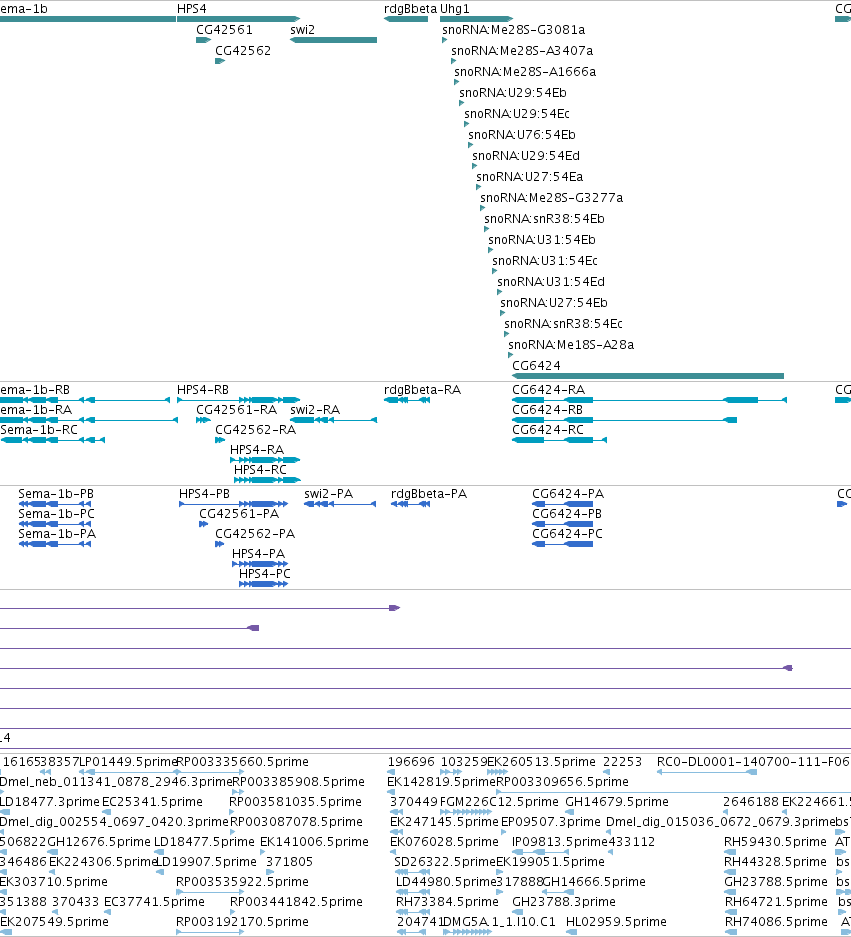Click snoRNA:U29:54Ec feature label
The height and width of the screenshot is (937, 851).
(x=517, y=114)
